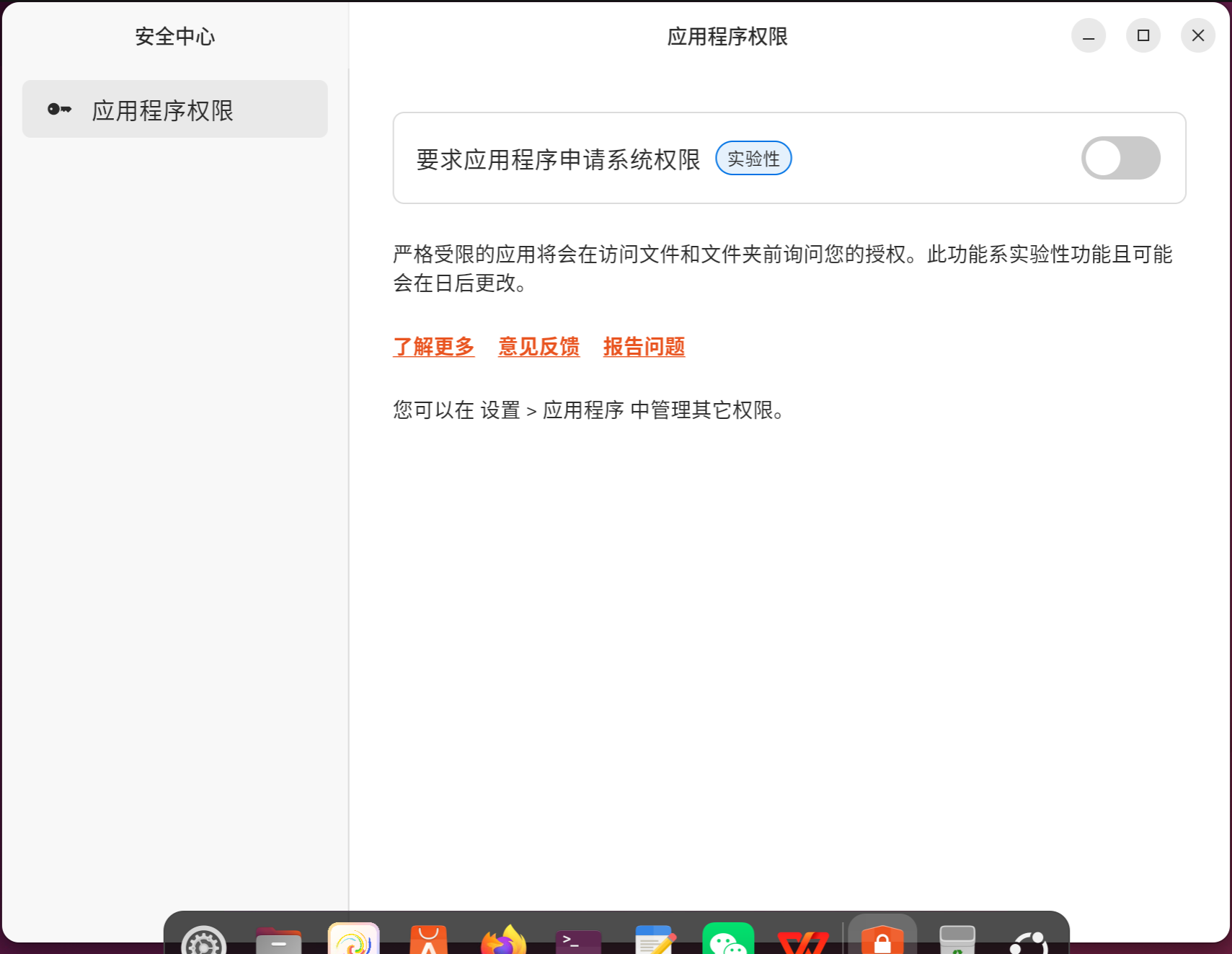The width and height of the screenshot is (1232, 954).
Task: Click the 实验性 badge label
Action: tap(753, 159)
